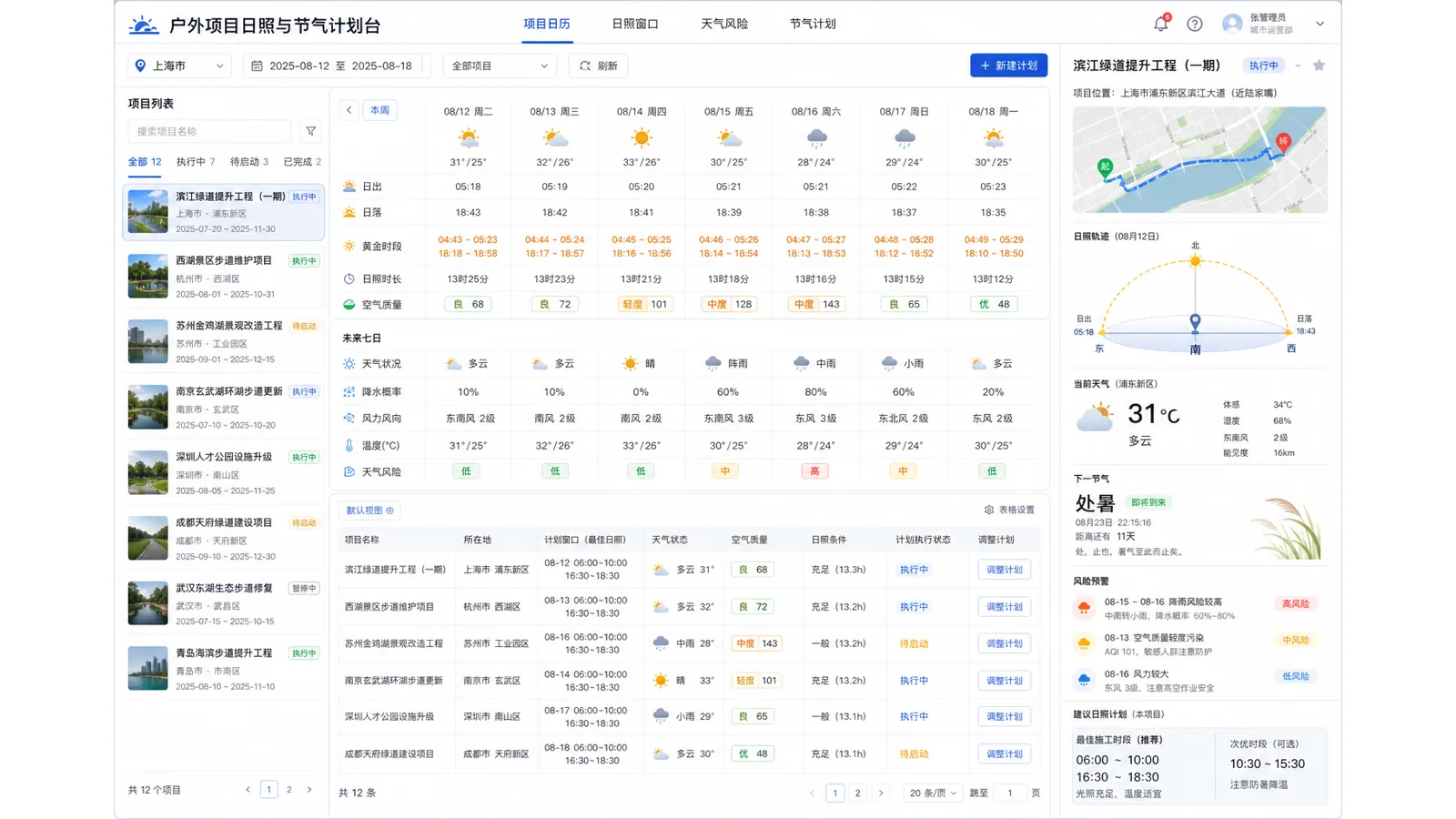The height and width of the screenshot is (819, 1456).
Task: Click the 张管理员 user avatar
Action: 1232,24
